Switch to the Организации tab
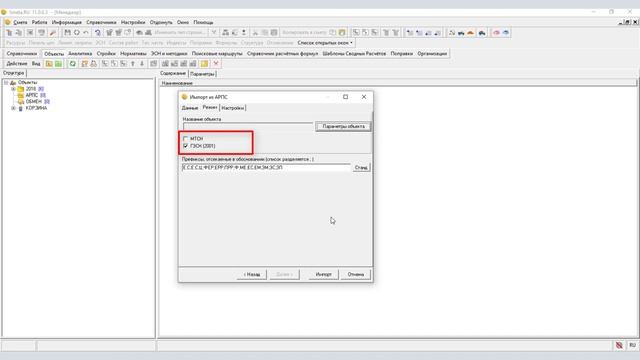 432,53
